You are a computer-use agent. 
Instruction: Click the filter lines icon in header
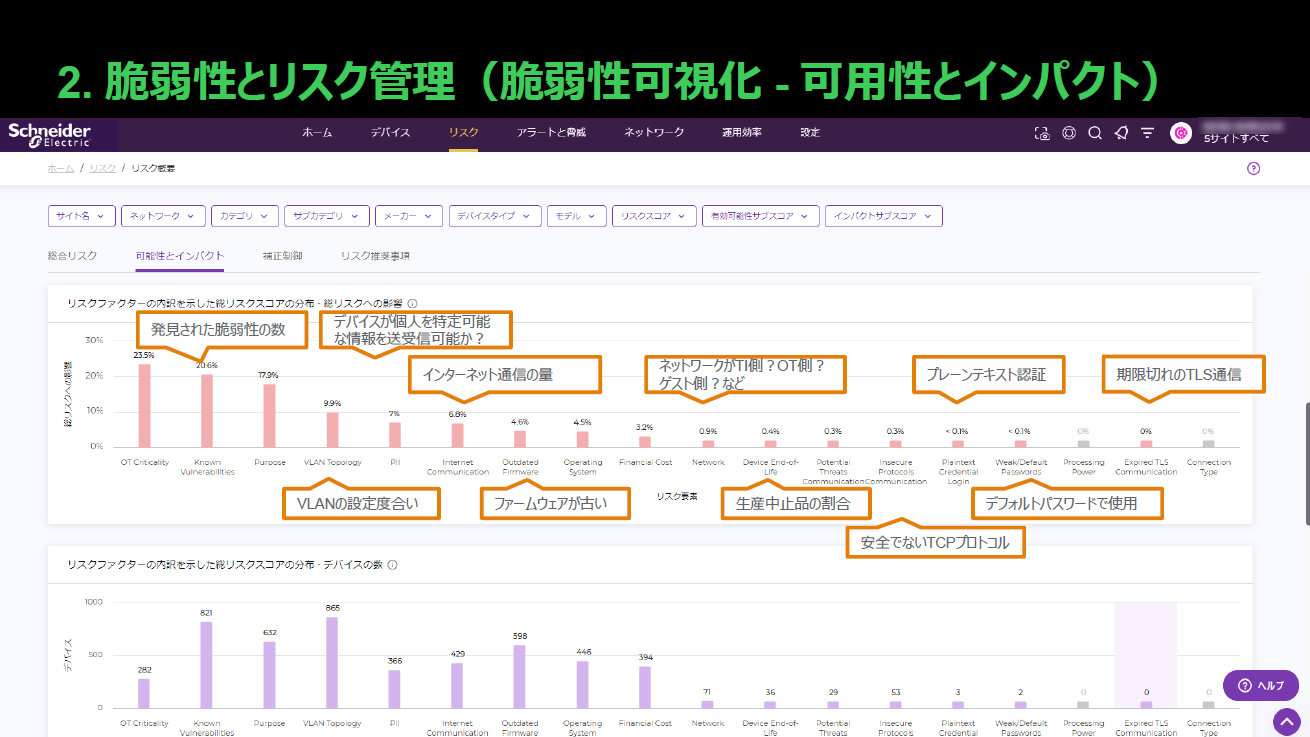click(1147, 133)
